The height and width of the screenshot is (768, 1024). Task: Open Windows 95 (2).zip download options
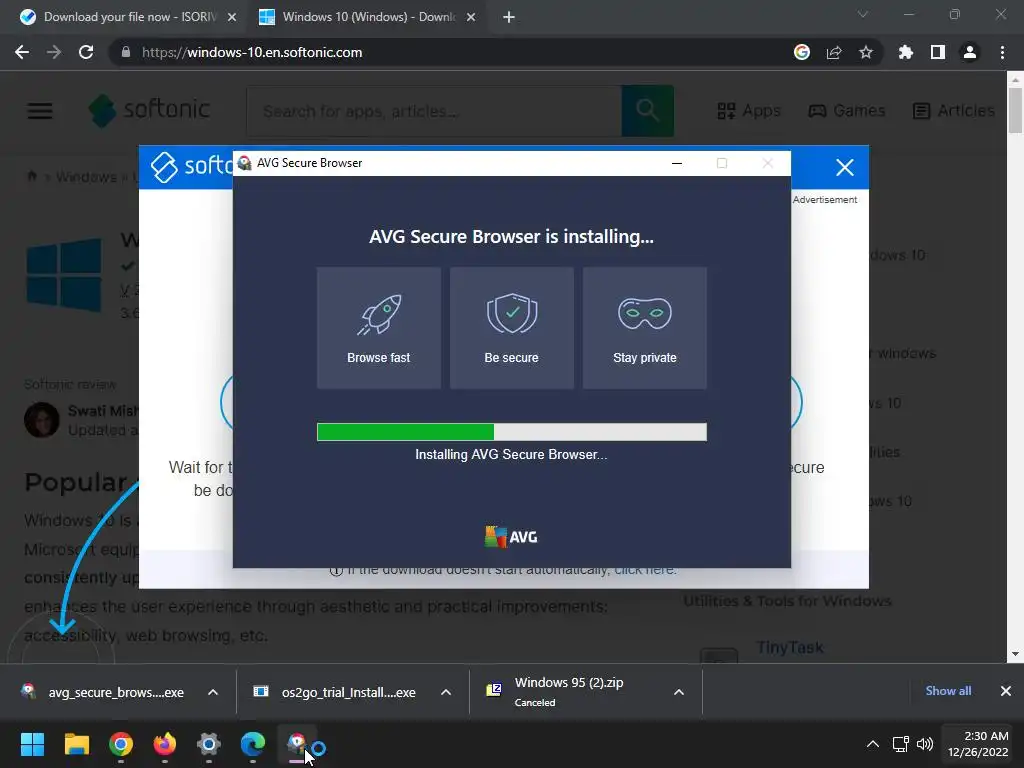pyautogui.click(x=679, y=692)
